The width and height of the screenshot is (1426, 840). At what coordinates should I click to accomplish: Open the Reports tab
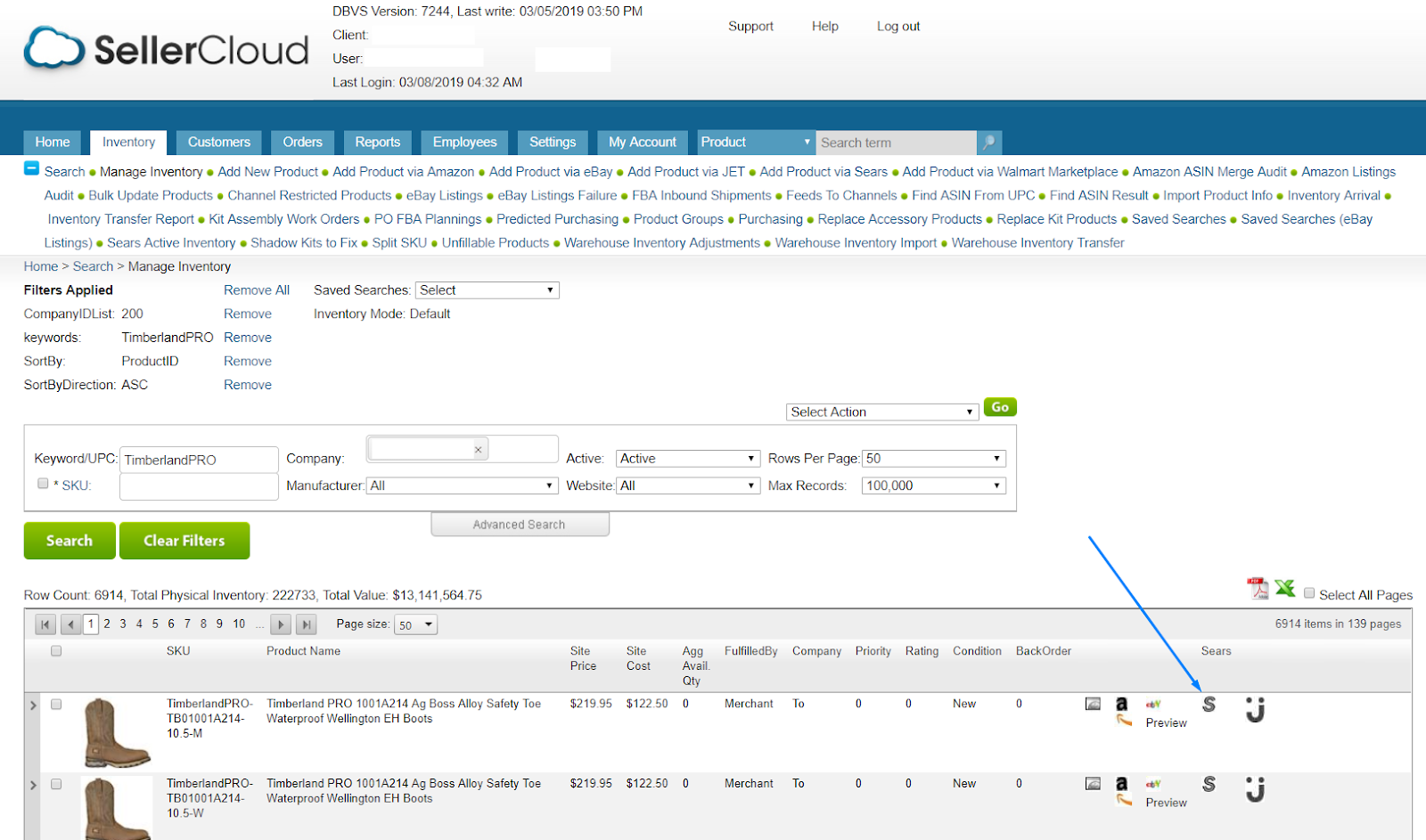[378, 143]
